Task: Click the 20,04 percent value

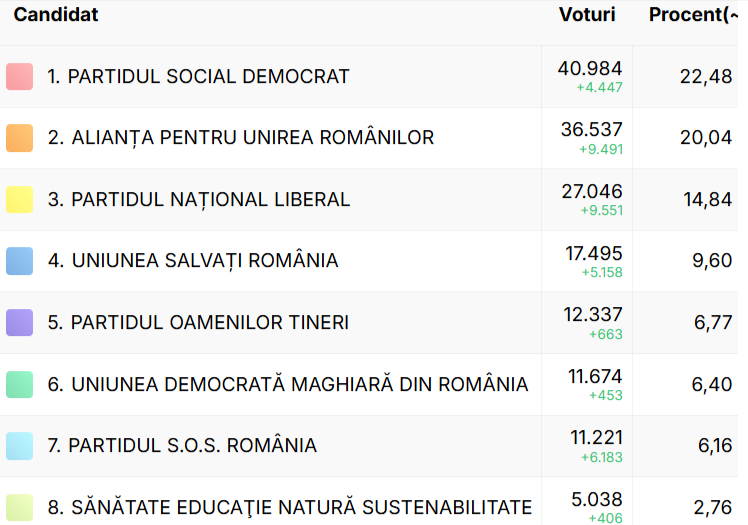Action: [x=706, y=138]
